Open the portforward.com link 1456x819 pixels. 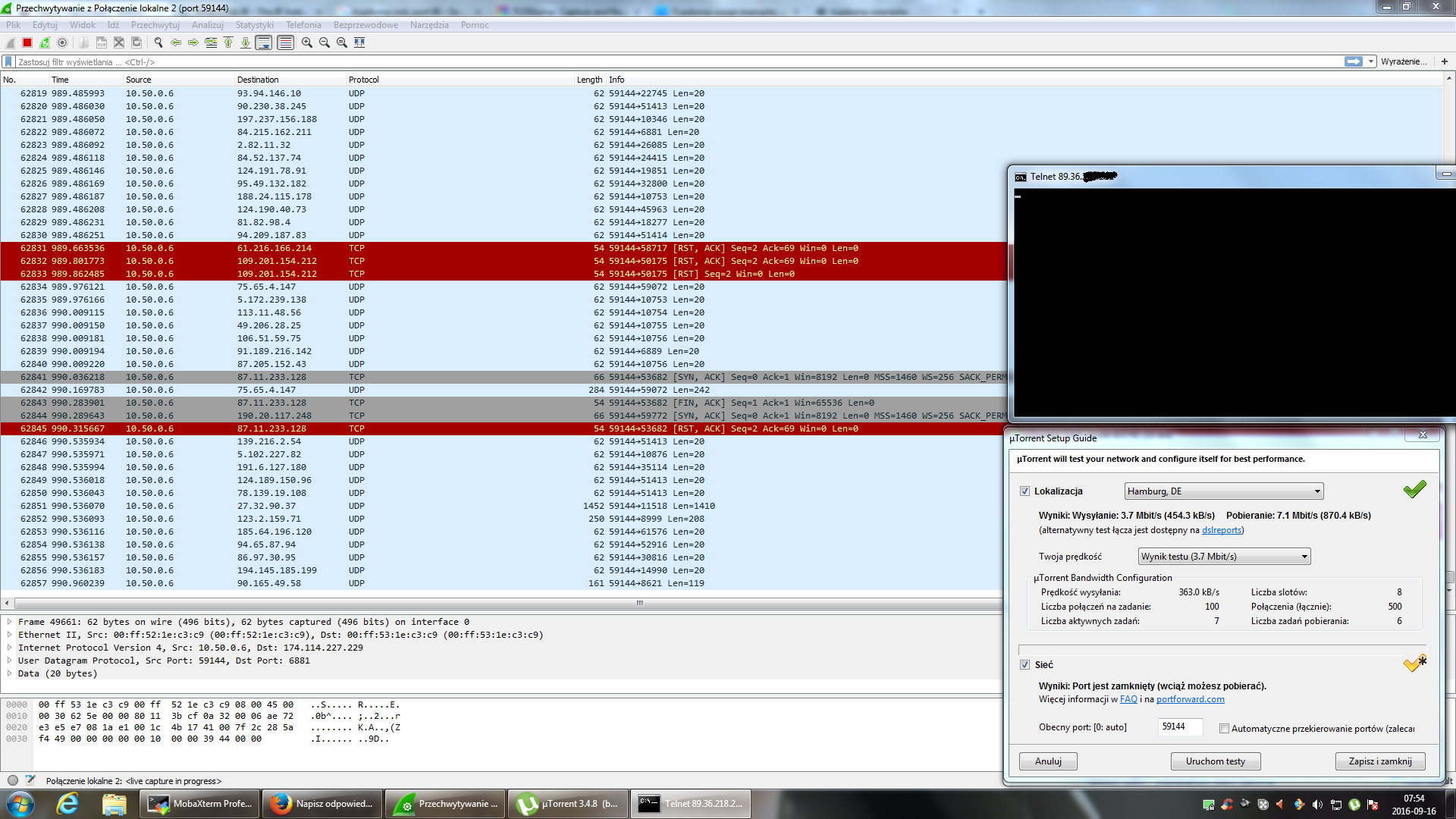tap(1190, 699)
